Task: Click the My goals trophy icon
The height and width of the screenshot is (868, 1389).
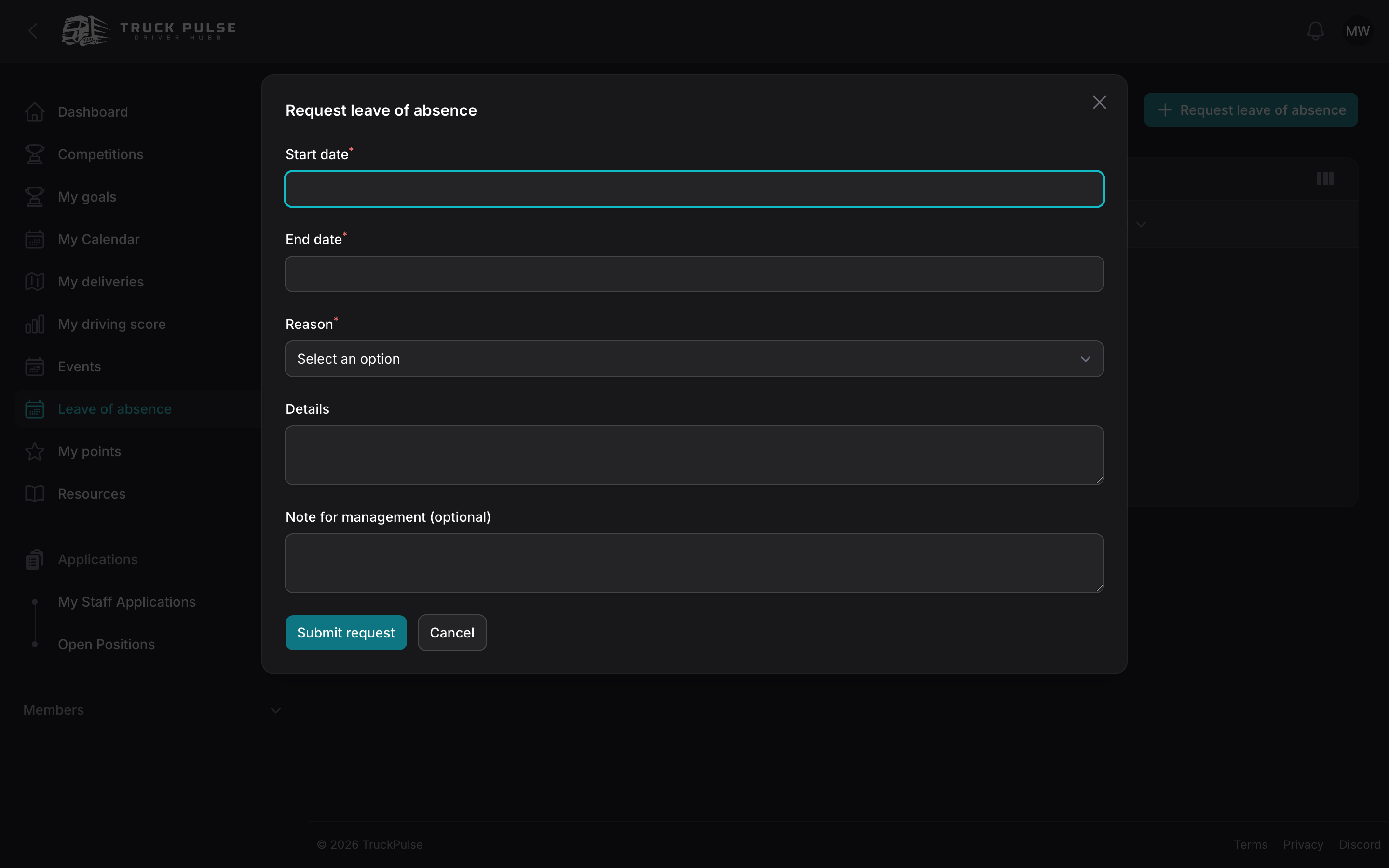Action: (x=34, y=197)
